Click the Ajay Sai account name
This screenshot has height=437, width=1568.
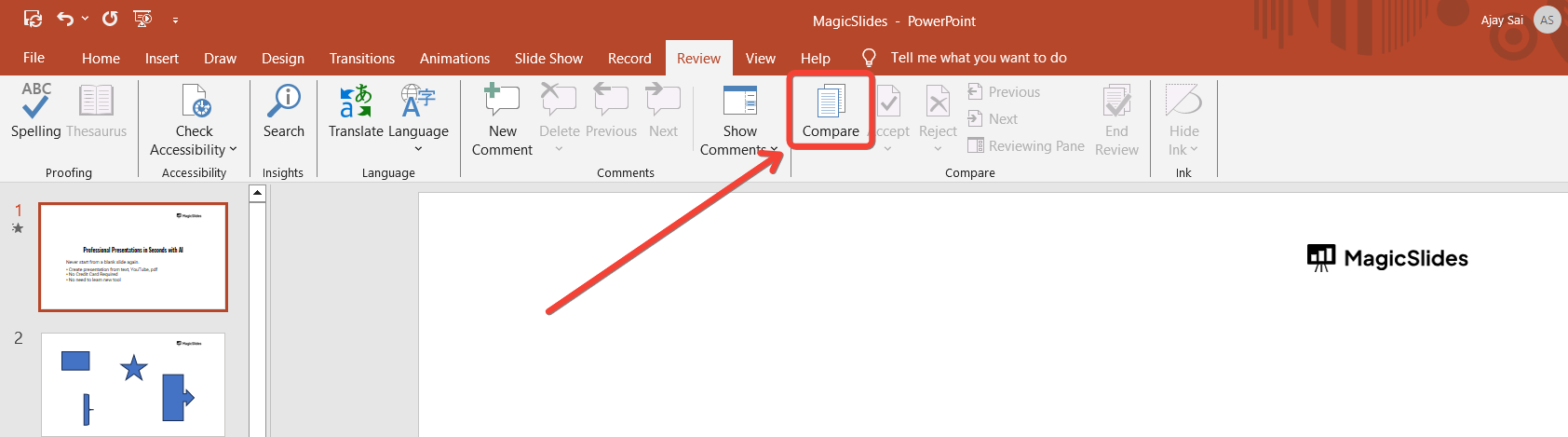pyautogui.click(x=1502, y=20)
